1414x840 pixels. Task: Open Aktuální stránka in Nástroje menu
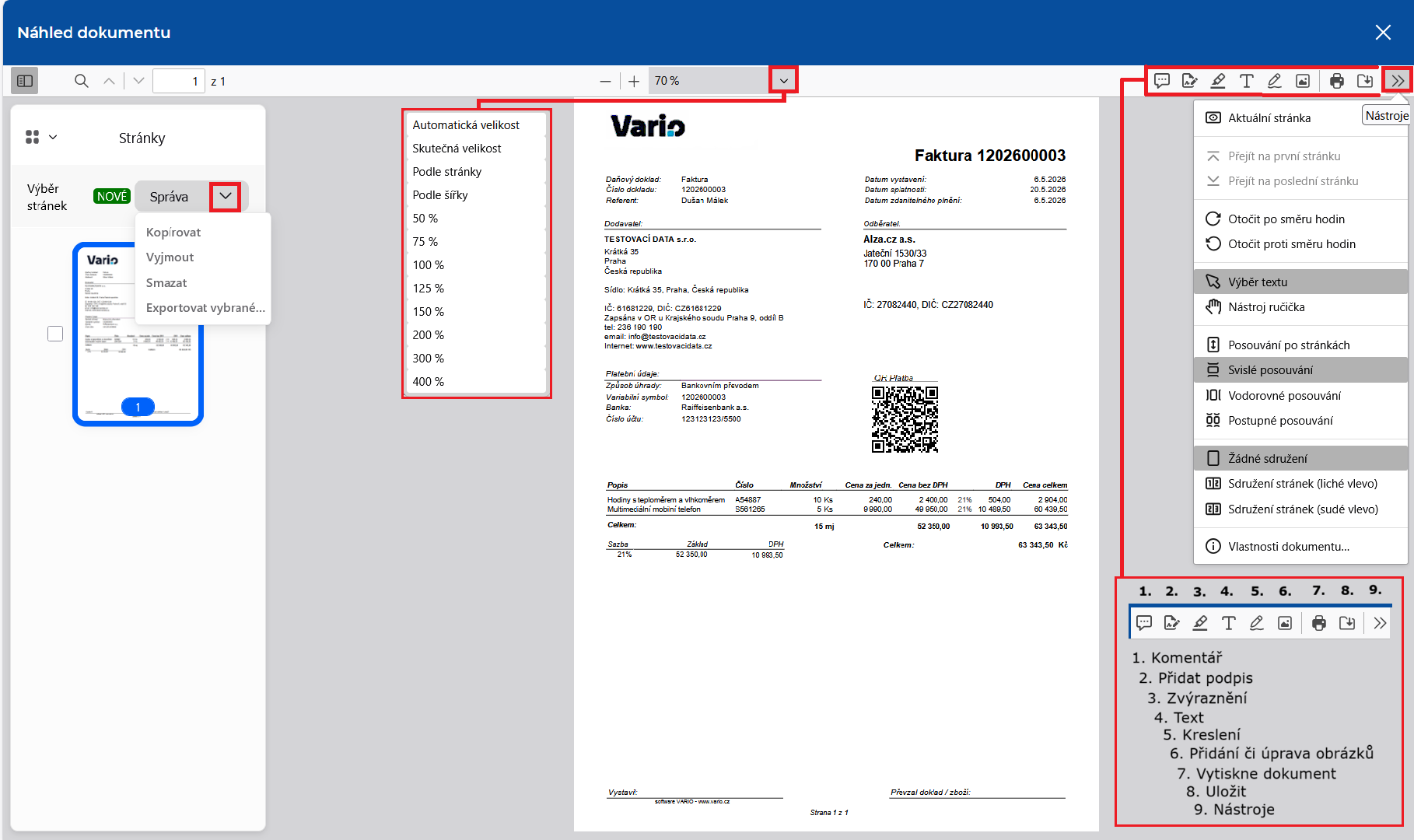click(1300, 117)
